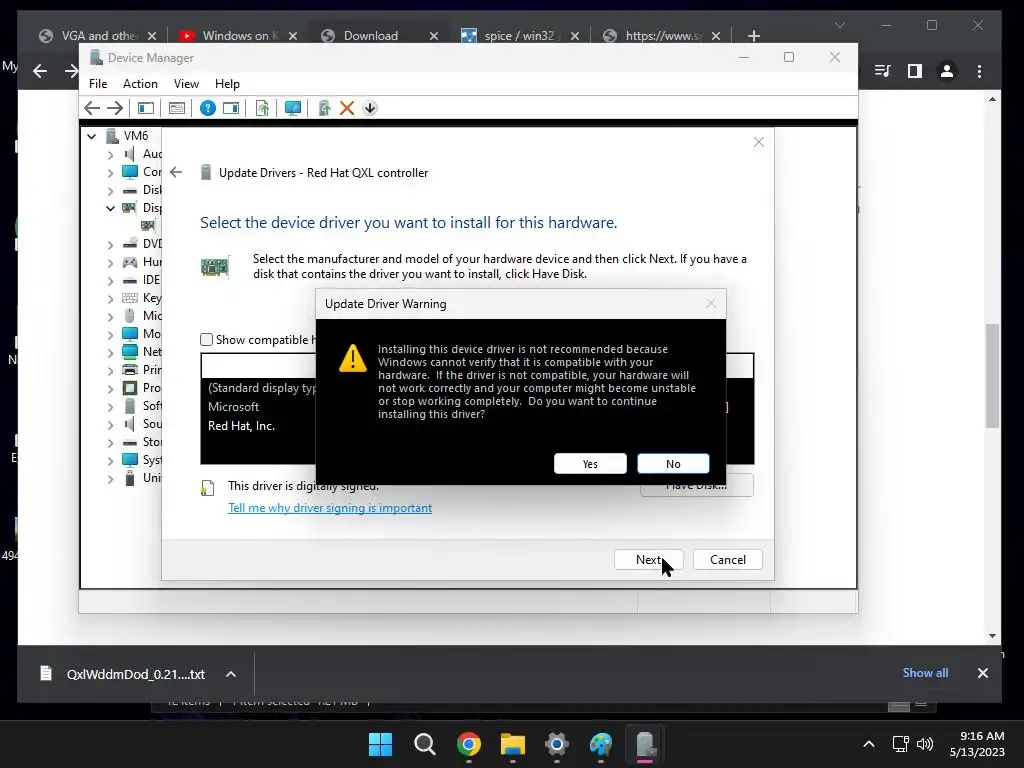Select Microsoft manufacturer in list

[x=233, y=407]
